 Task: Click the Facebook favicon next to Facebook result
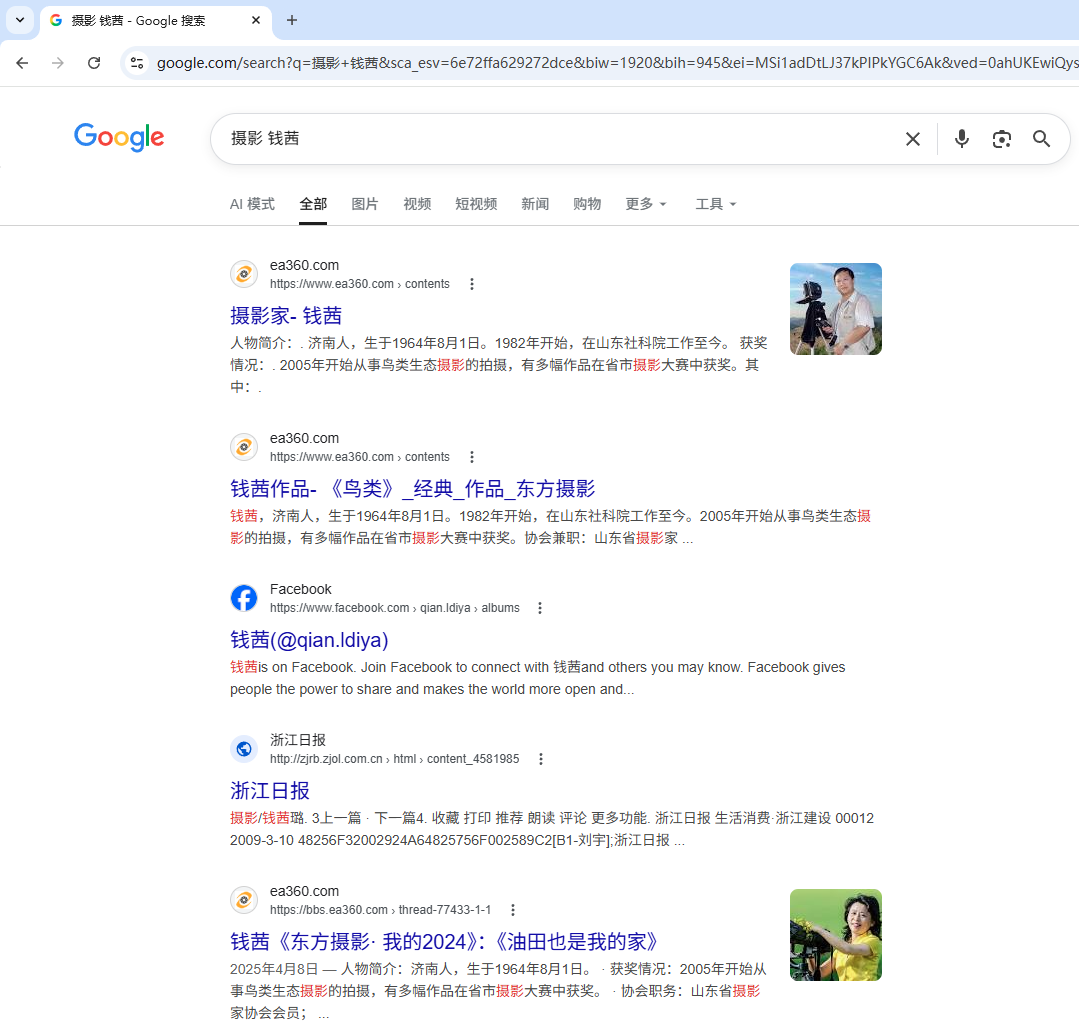[244, 597]
